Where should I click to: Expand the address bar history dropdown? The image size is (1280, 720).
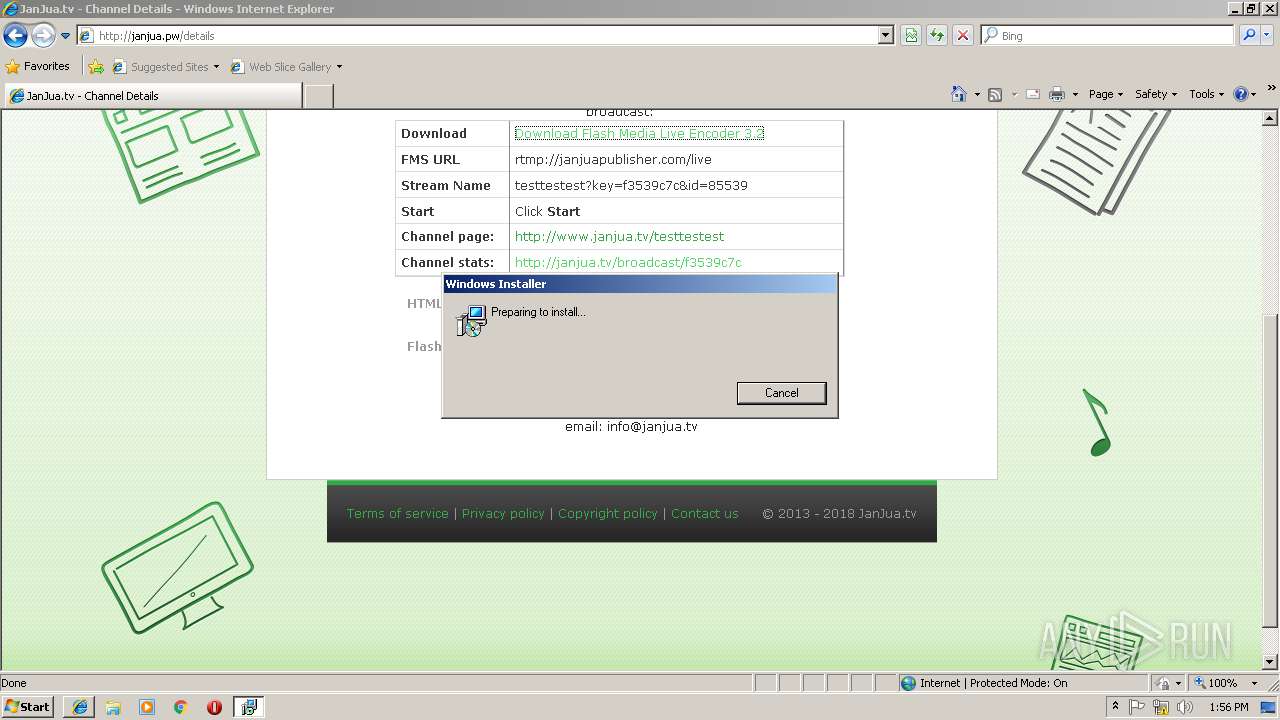(x=886, y=36)
